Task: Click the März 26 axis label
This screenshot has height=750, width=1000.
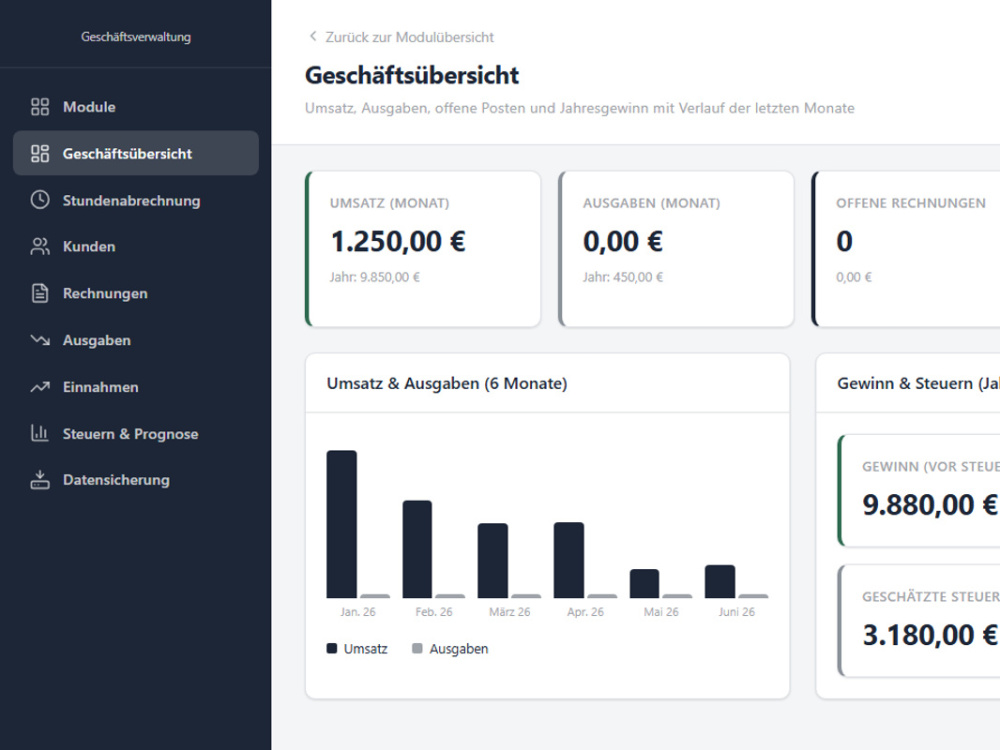Action: 510,612
